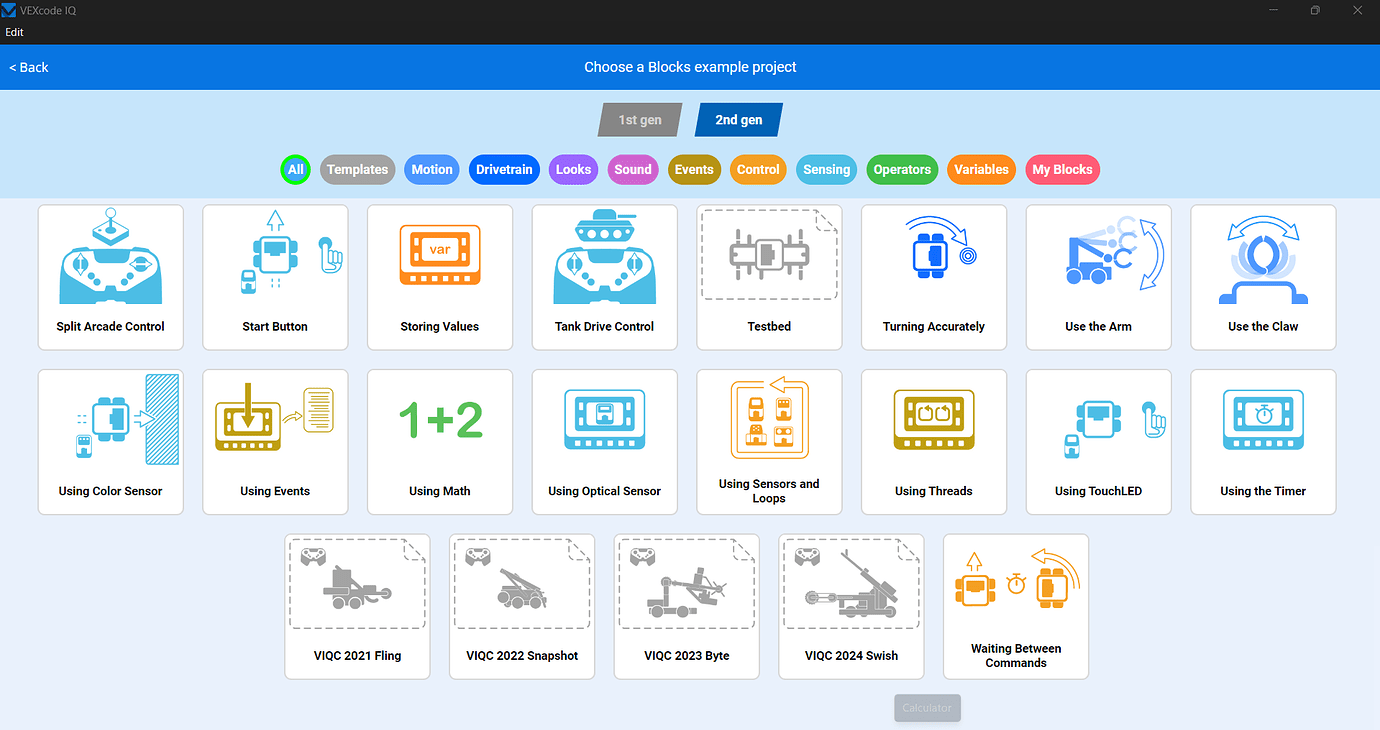Select the Tank Drive Control example
This screenshot has height=730, width=1380.
(604, 277)
